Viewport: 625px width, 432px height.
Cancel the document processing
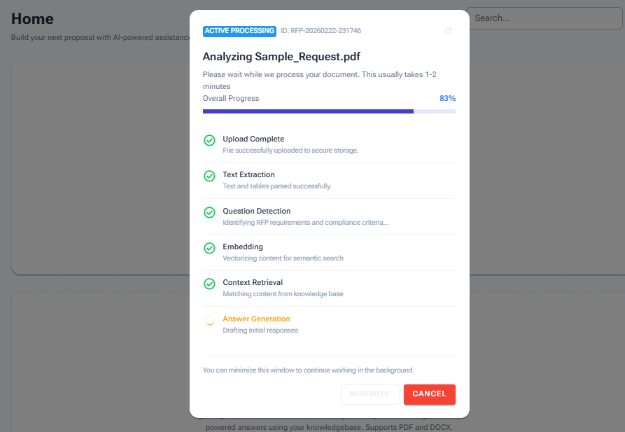[x=429, y=394]
